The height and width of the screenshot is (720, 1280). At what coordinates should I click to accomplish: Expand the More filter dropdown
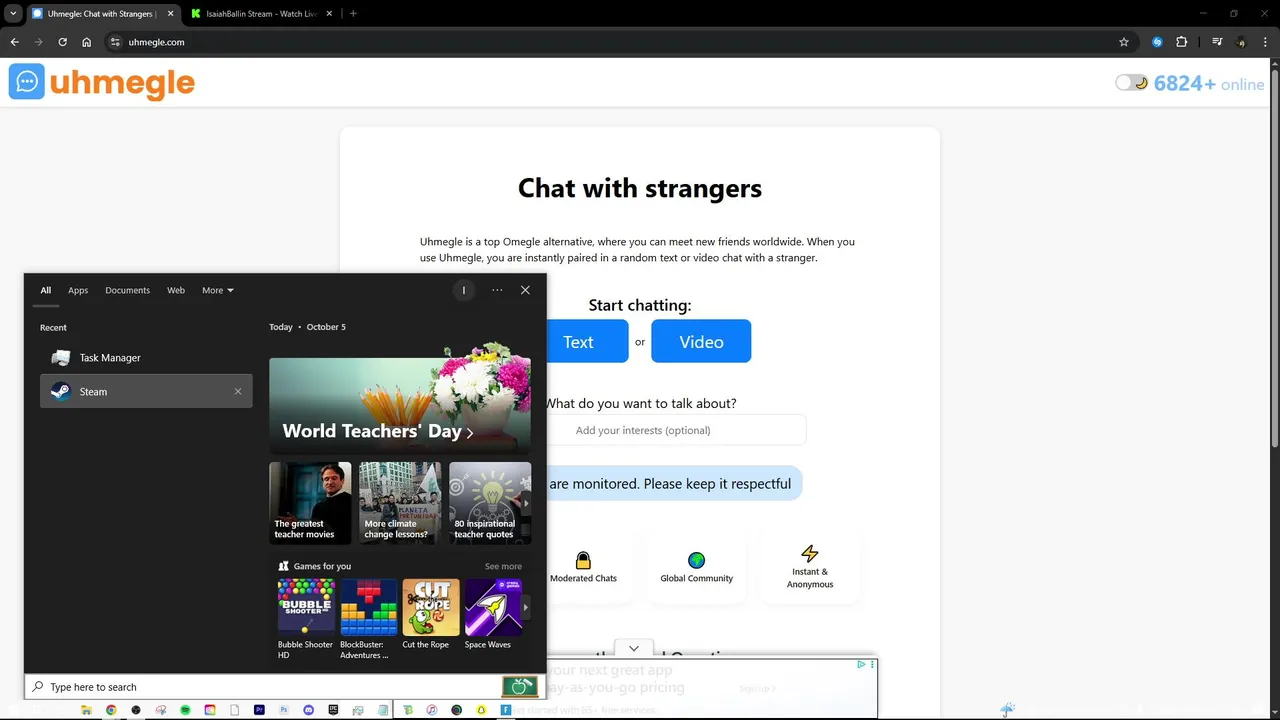coord(217,290)
